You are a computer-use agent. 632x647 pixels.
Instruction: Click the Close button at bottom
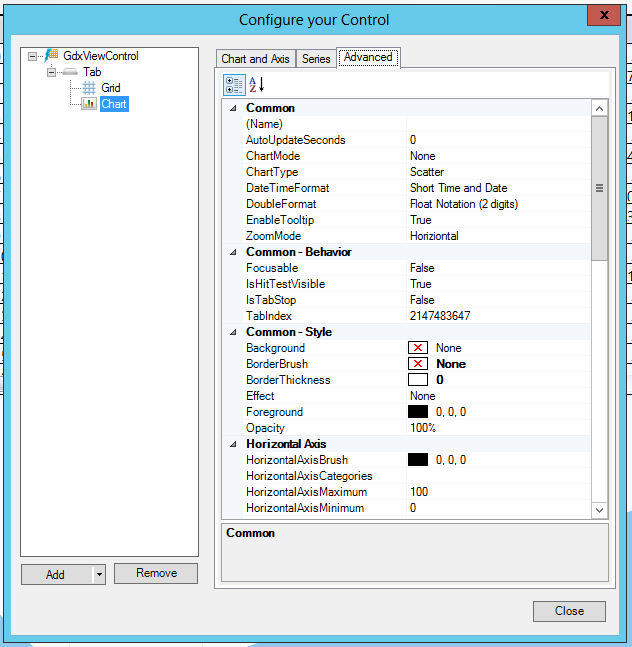point(569,611)
